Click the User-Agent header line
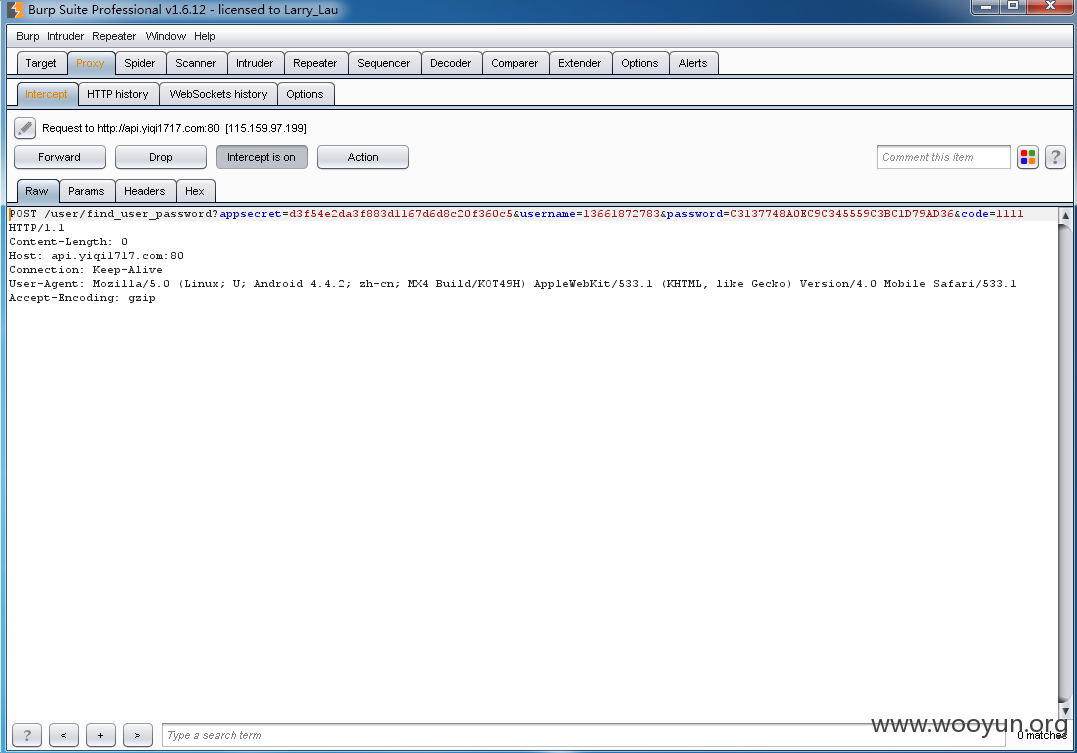Image resolution: width=1077 pixels, height=753 pixels. tap(512, 284)
